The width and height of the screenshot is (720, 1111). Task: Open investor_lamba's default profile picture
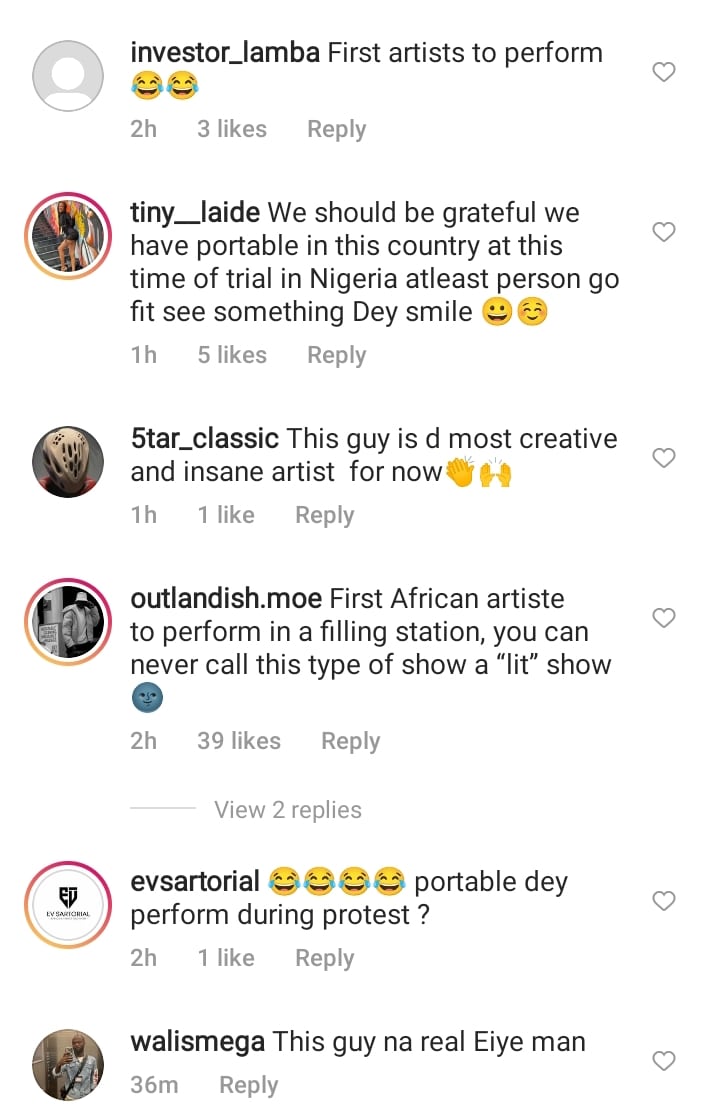[x=69, y=76]
